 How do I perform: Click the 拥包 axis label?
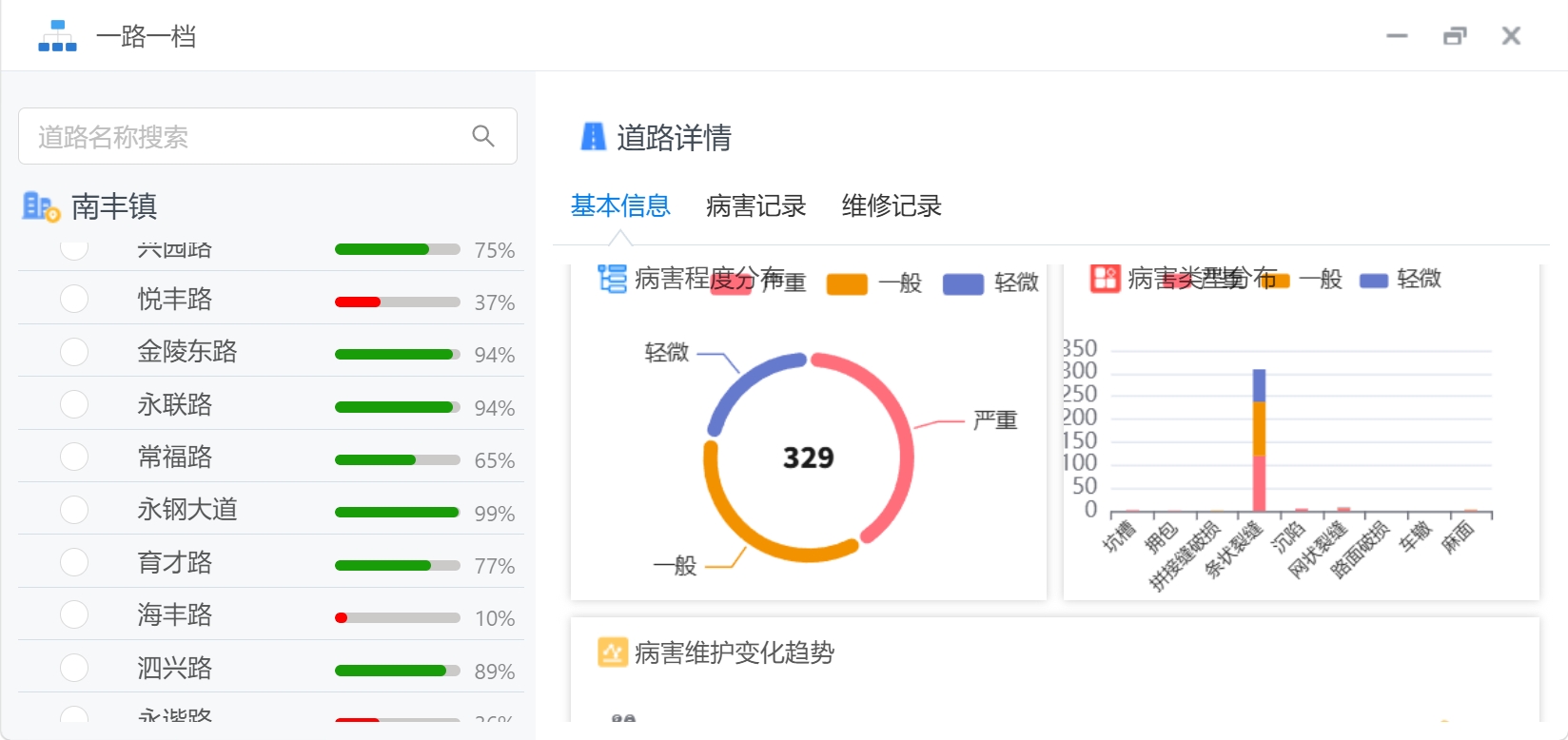click(1162, 536)
